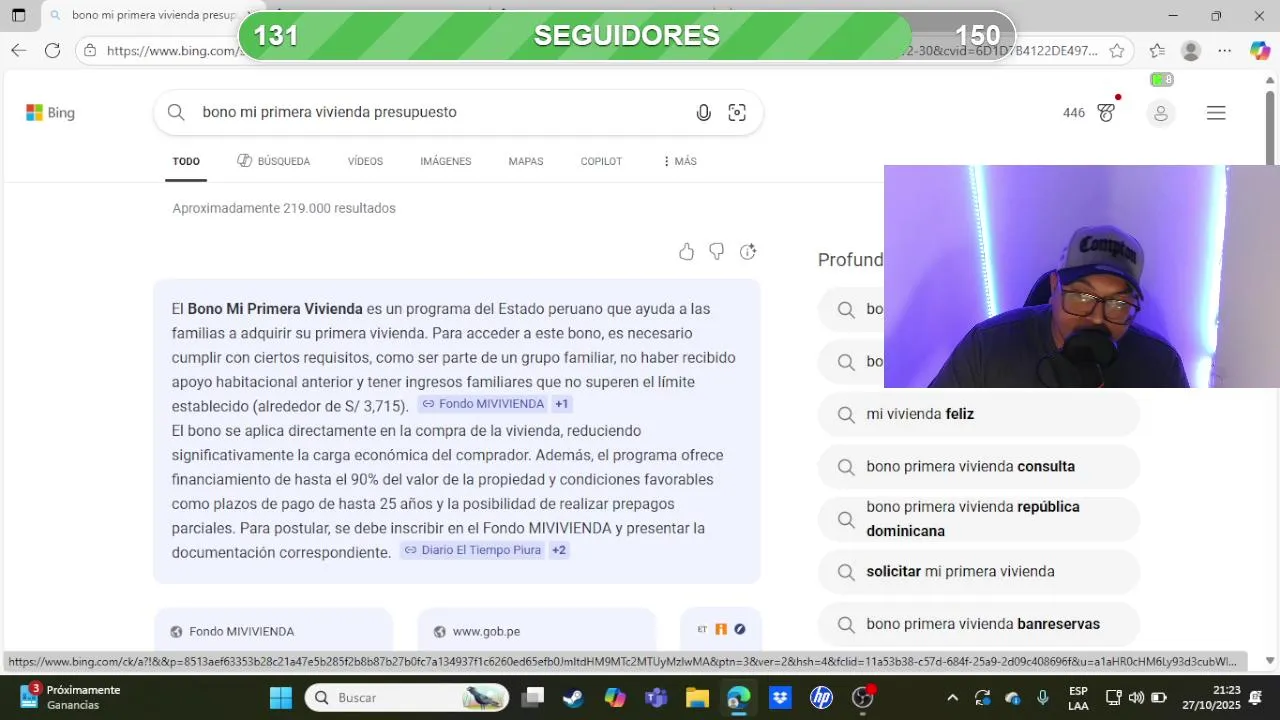
Task: Search suggestion bono primera vivienda república dominicana
Action: coord(979,519)
